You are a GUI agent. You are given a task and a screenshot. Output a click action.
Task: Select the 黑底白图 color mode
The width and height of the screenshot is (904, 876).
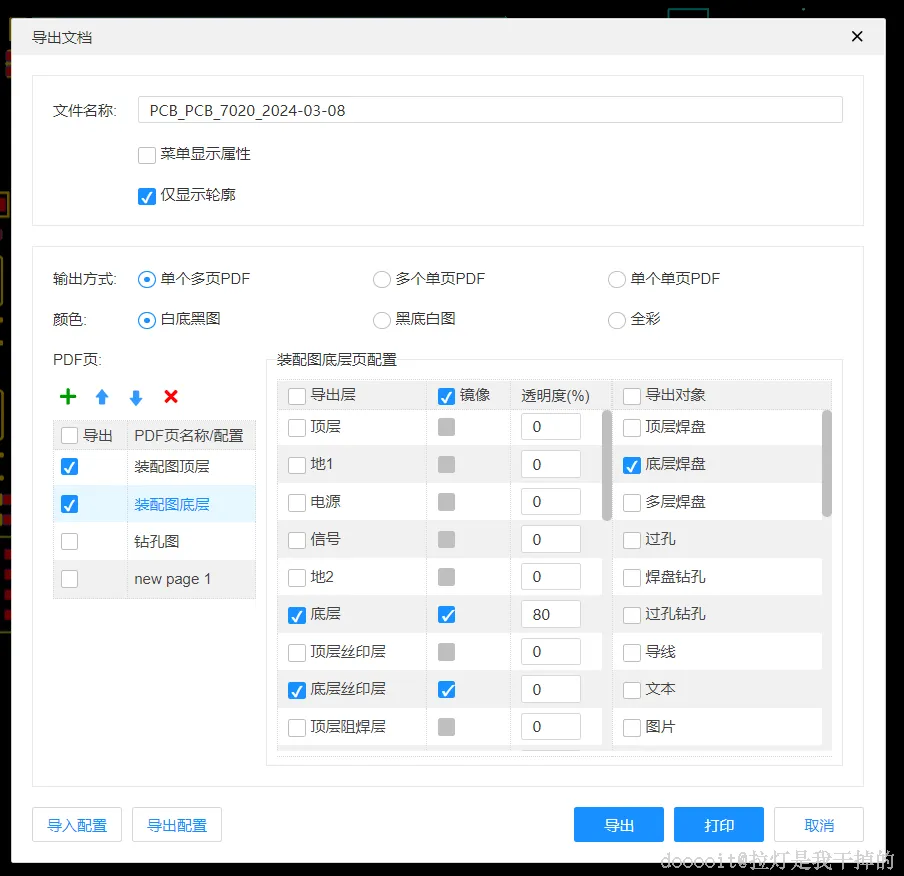(x=381, y=320)
